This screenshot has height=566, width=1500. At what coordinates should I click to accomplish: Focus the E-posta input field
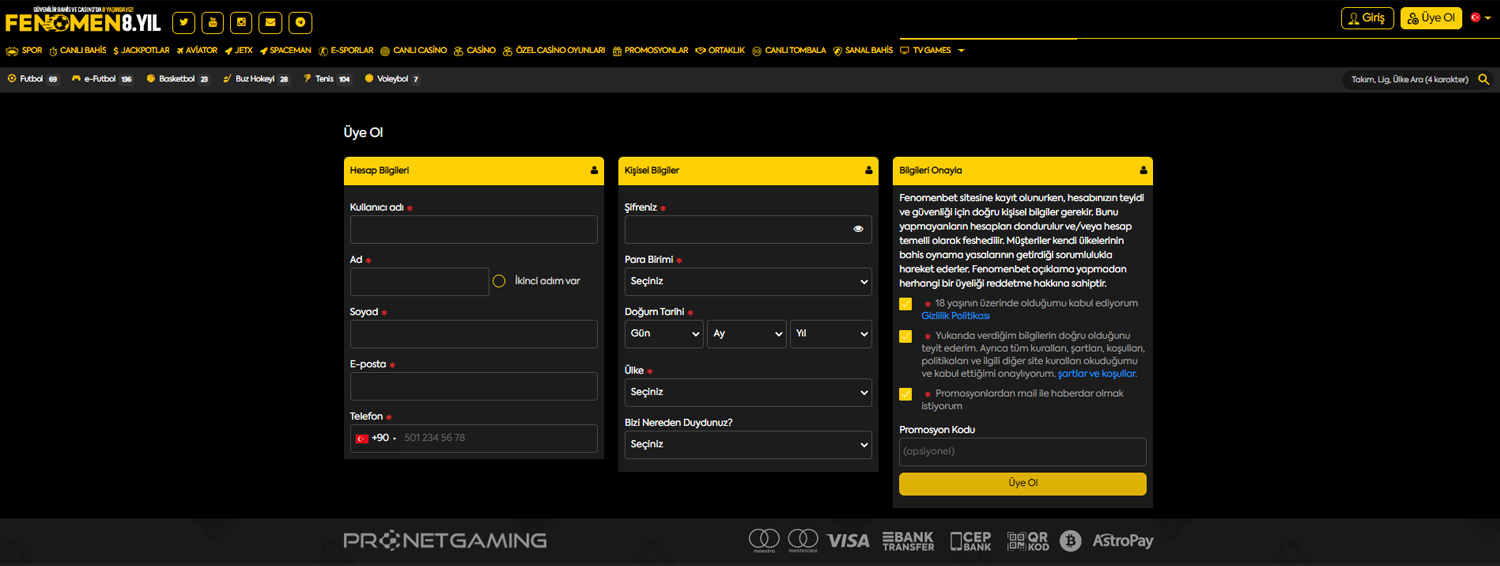474,386
